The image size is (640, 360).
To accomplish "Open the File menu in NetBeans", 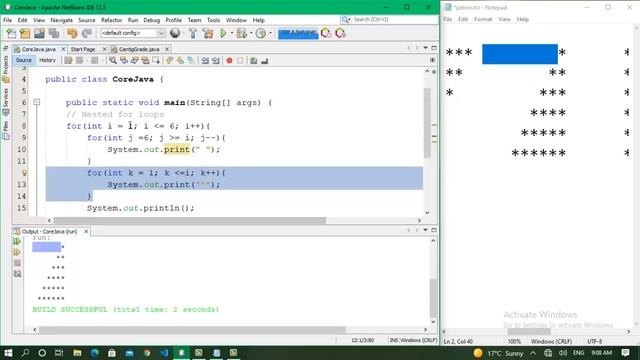I will coord(7,20).
